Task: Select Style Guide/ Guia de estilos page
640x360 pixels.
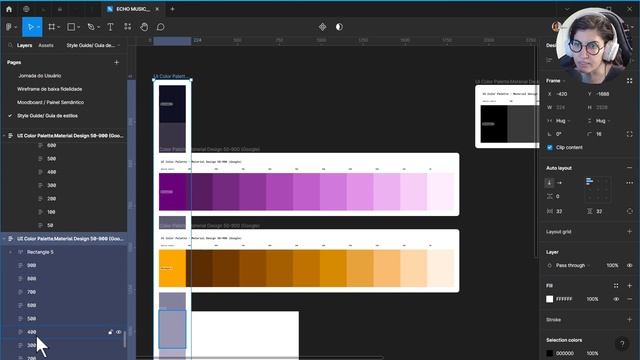Action: click(x=47, y=116)
